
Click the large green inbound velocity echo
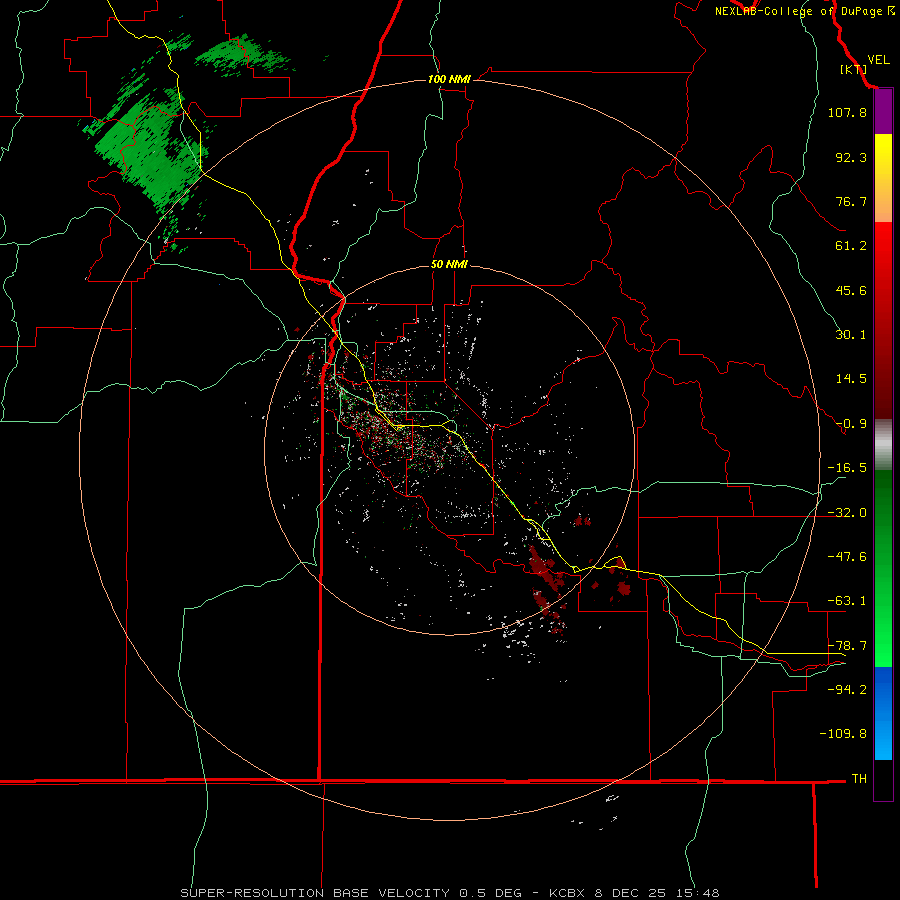click(149, 150)
